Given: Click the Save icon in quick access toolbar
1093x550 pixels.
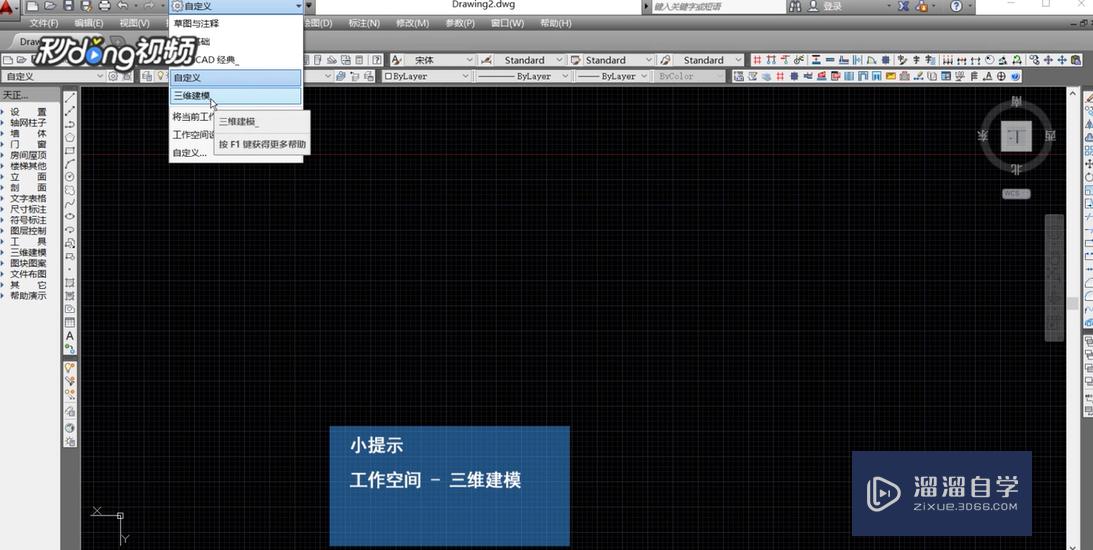Looking at the screenshot, I should click(68, 6).
